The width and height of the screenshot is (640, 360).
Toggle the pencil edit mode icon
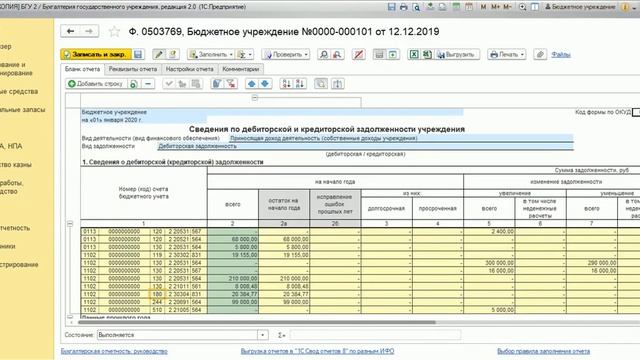(159, 54)
